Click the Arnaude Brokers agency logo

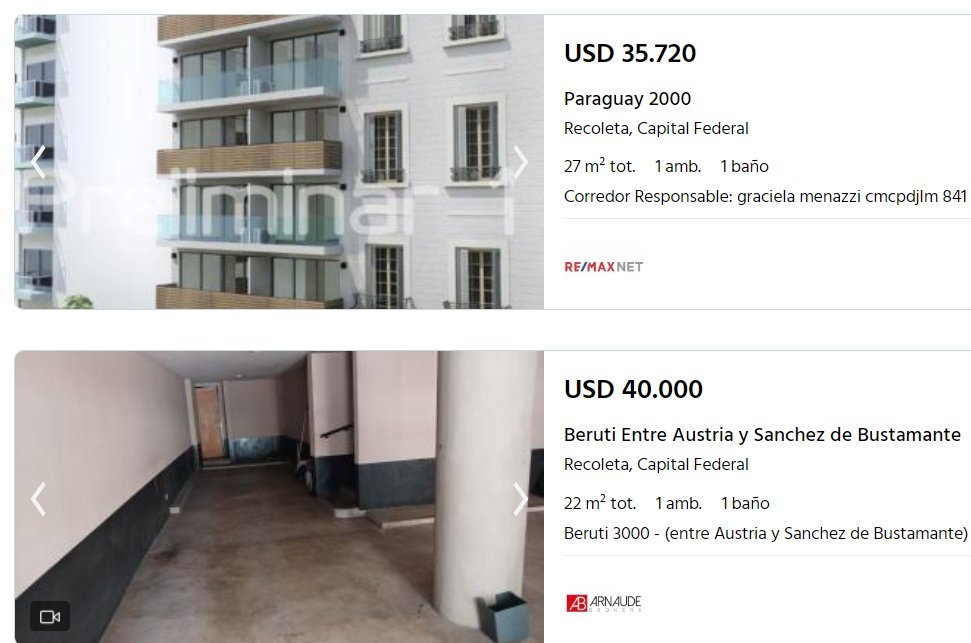pos(604,603)
